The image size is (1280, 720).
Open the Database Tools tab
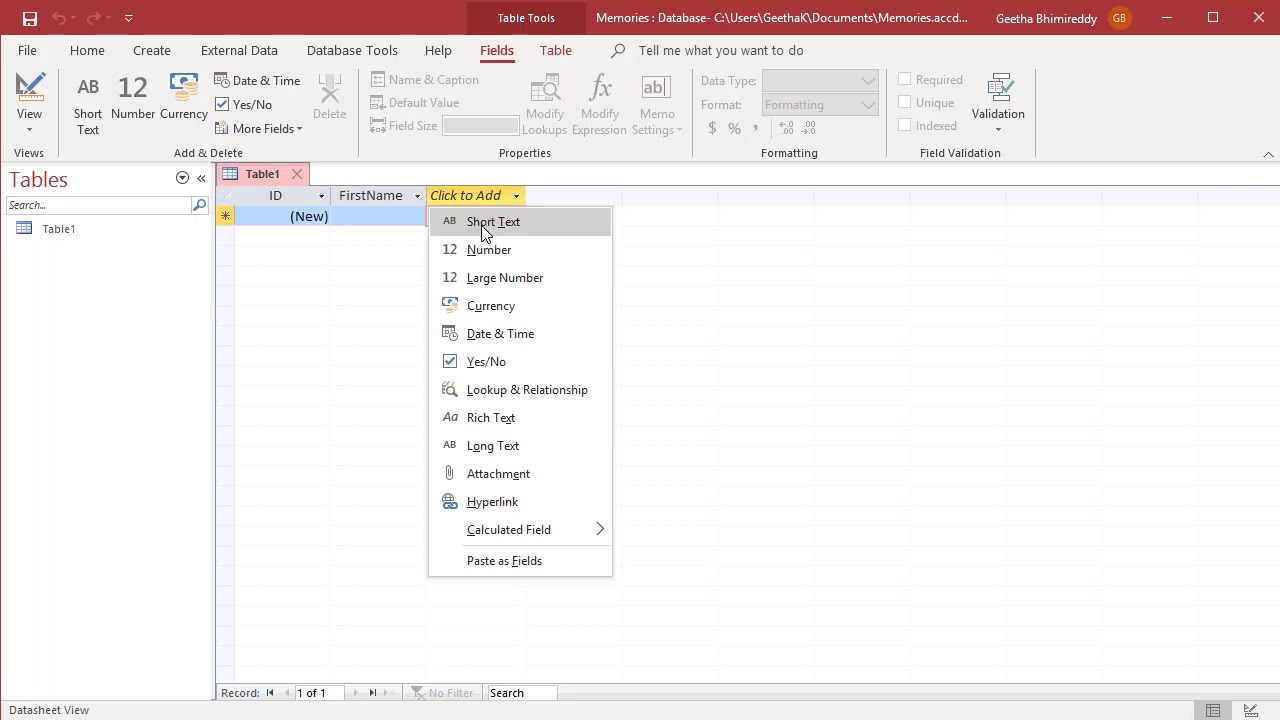tap(352, 50)
